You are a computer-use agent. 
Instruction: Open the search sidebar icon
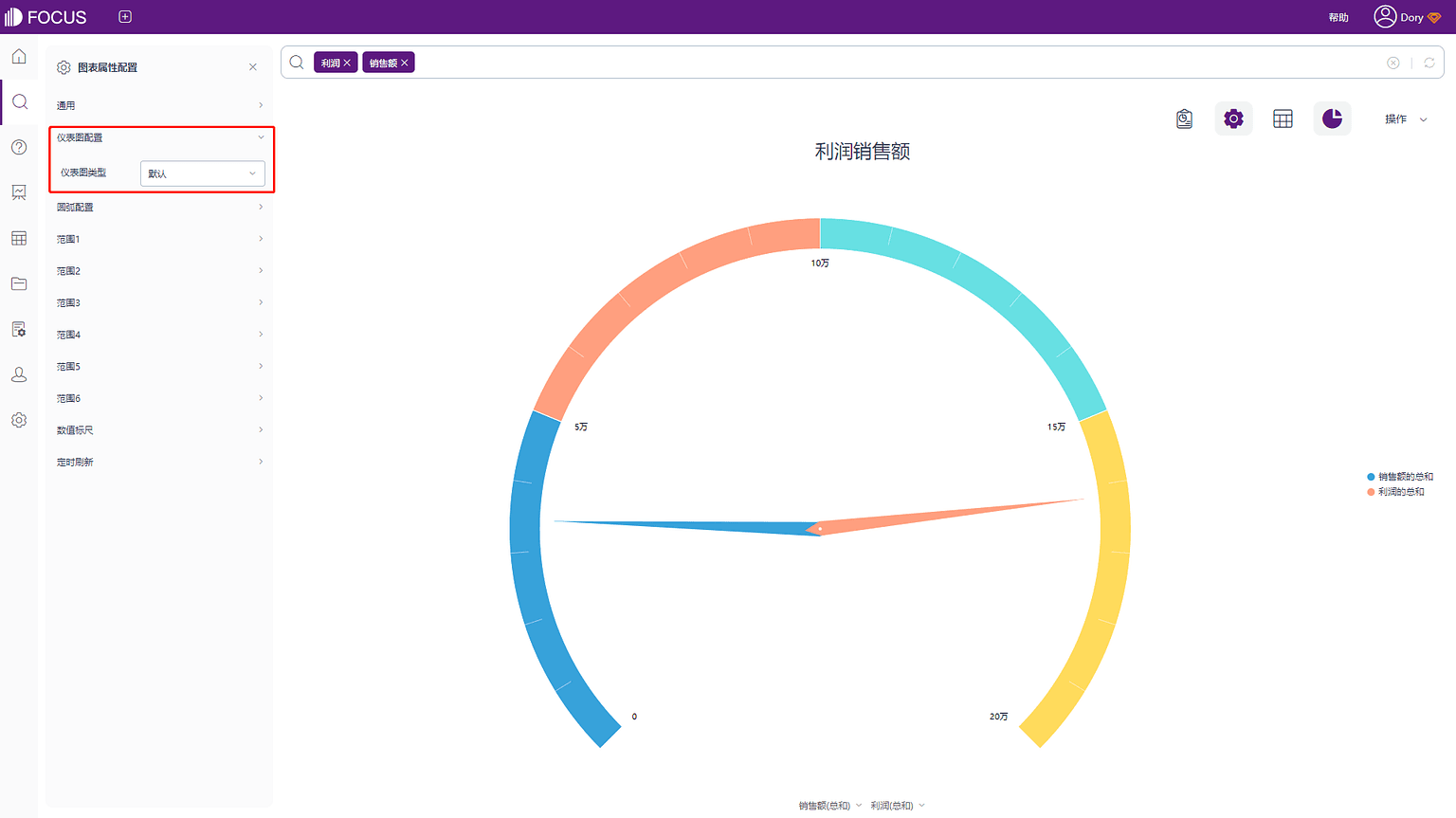coord(19,102)
